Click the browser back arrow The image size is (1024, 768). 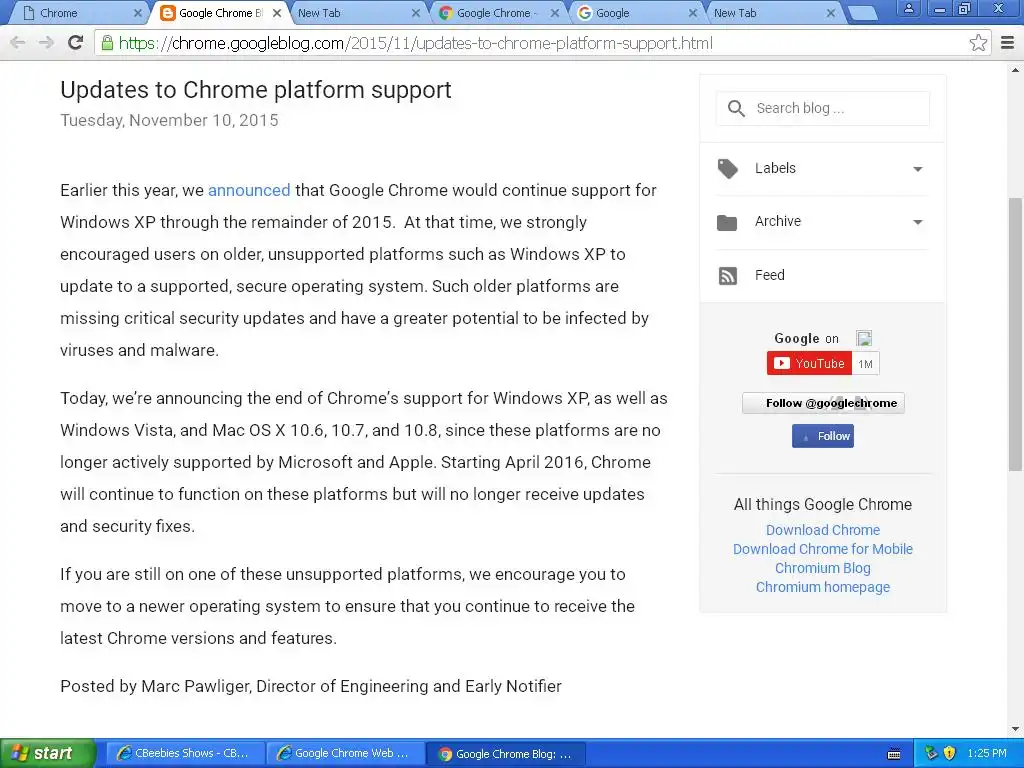[18, 43]
